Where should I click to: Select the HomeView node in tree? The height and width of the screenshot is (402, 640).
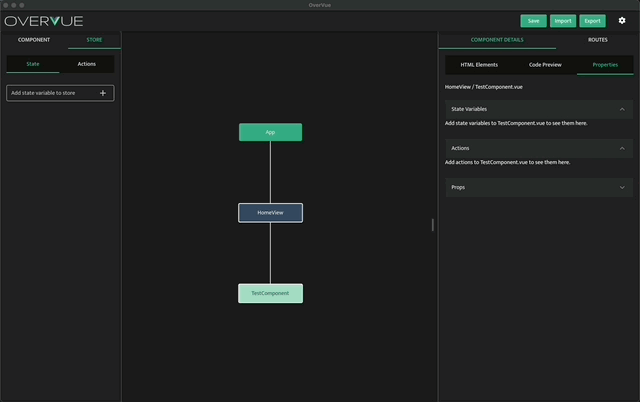click(270, 213)
